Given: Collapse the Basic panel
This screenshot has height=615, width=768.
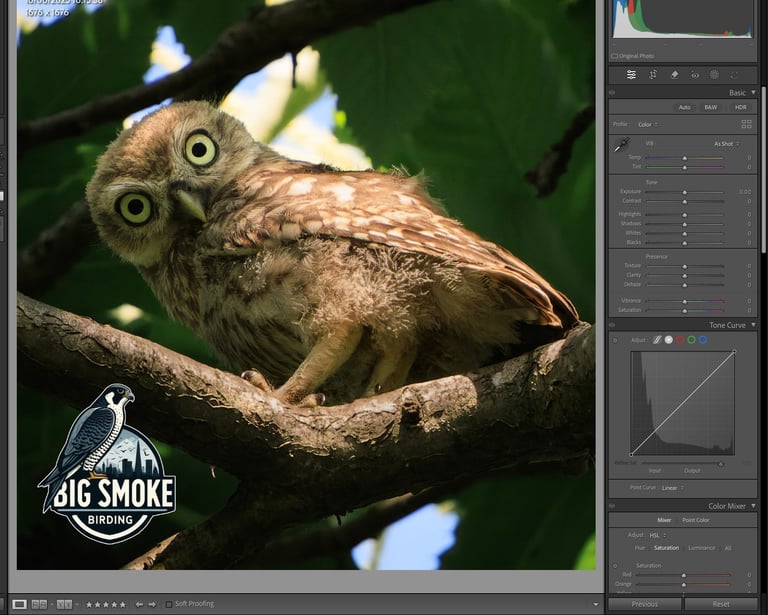Looking at the screenshot, I should pos(753,93).
